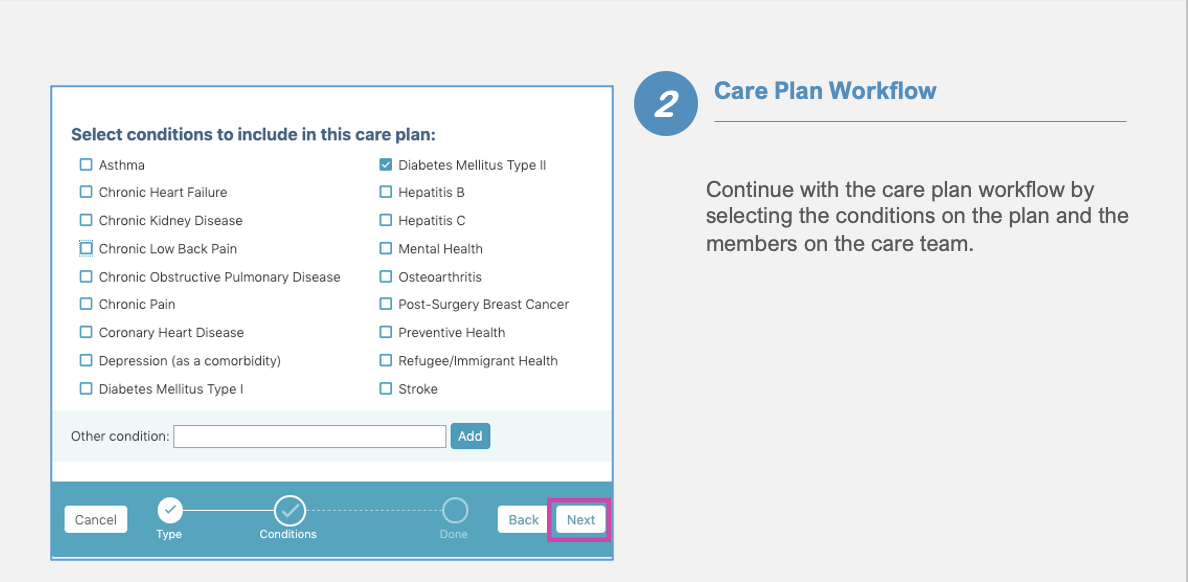Screen dimensions: 1188x582
Task: Click the Type step checkmark circle
Action: [x=170, y=511]
